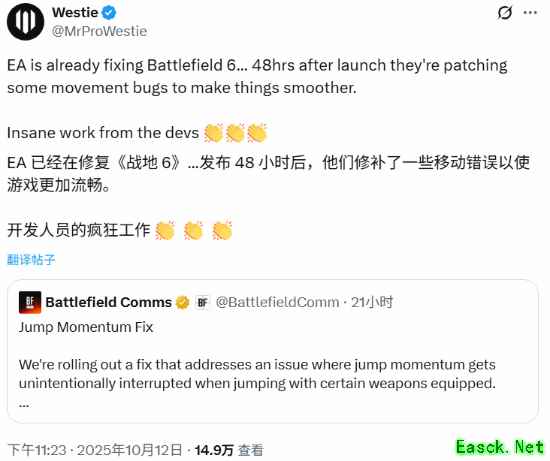Click the 21小时 quoted post timestamp
The image size is (550, 461).
(372, 302)
